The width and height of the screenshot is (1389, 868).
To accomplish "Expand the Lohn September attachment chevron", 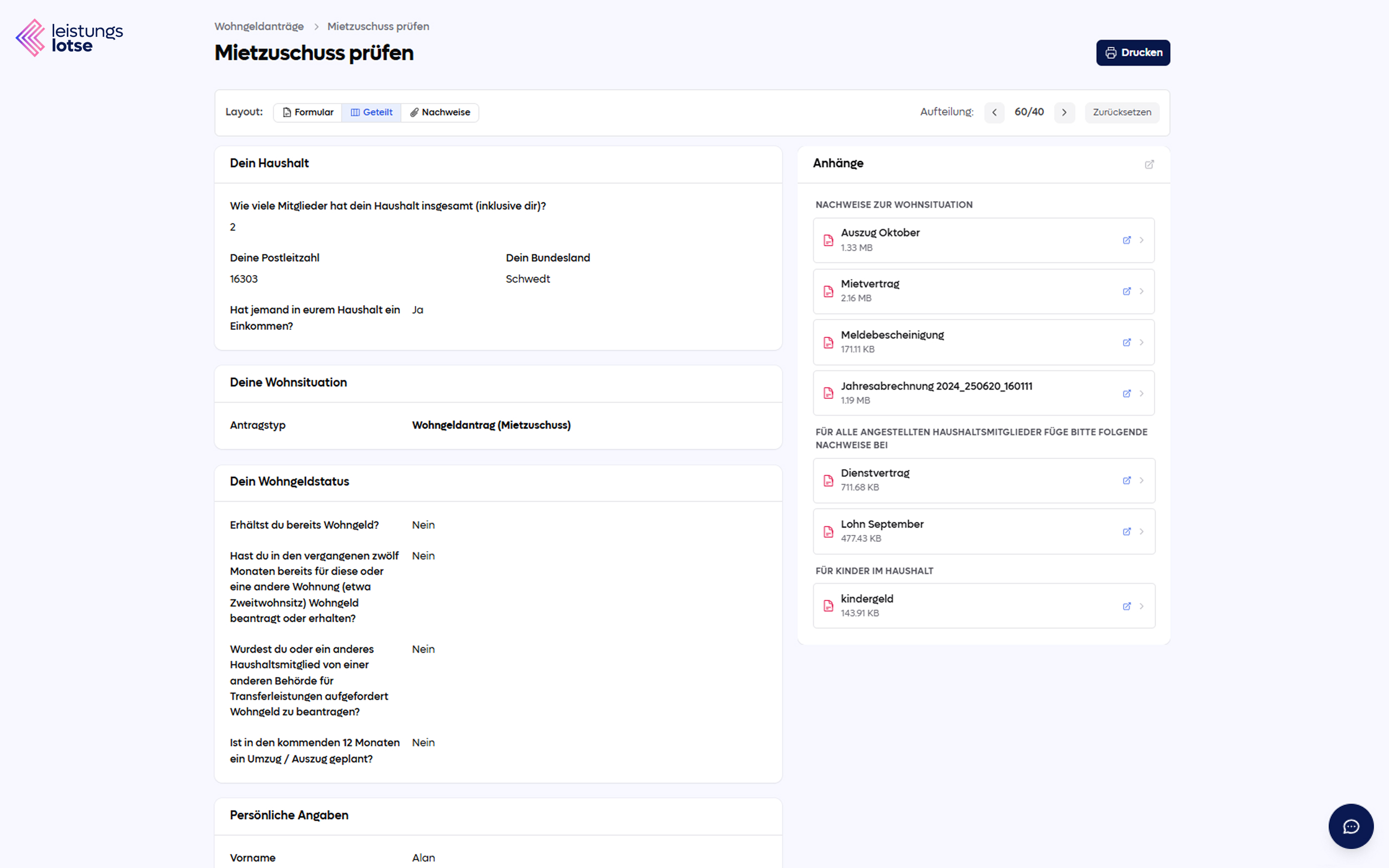I will tap(1142, 532).
